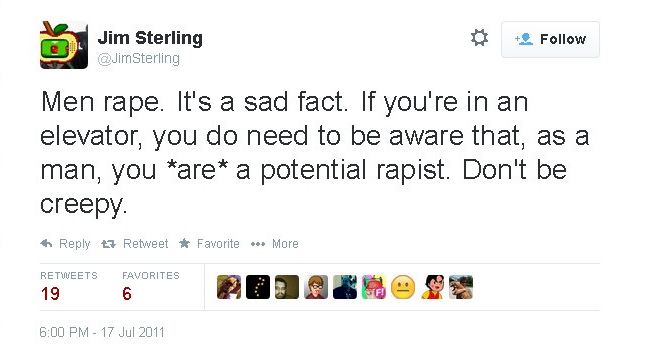
Task: Open Jim Sterling's apple profile avatar
Action: pyautogui.click(x=64, y=45)
